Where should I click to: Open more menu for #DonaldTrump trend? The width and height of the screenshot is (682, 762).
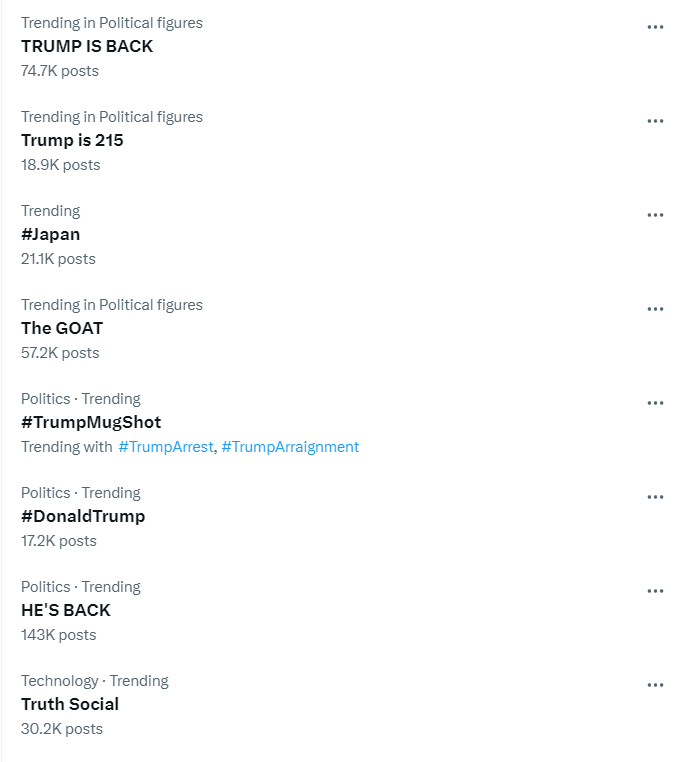pos(655,497)
